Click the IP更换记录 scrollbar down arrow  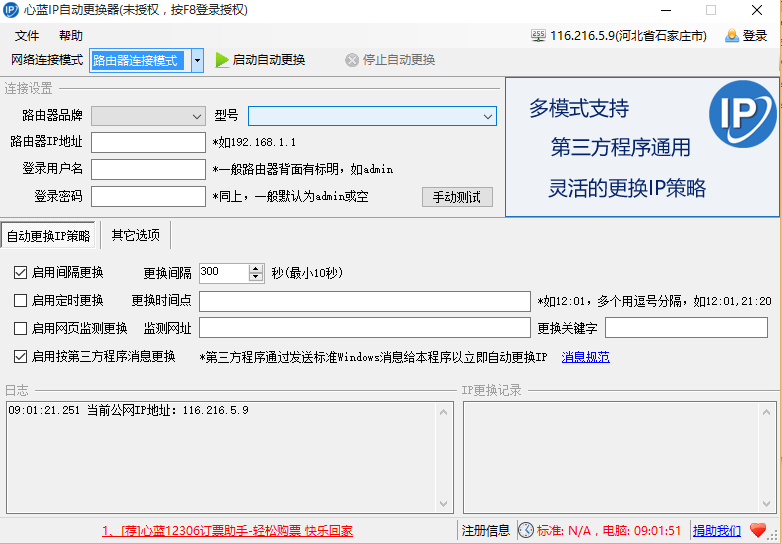(x=767, y=504)
